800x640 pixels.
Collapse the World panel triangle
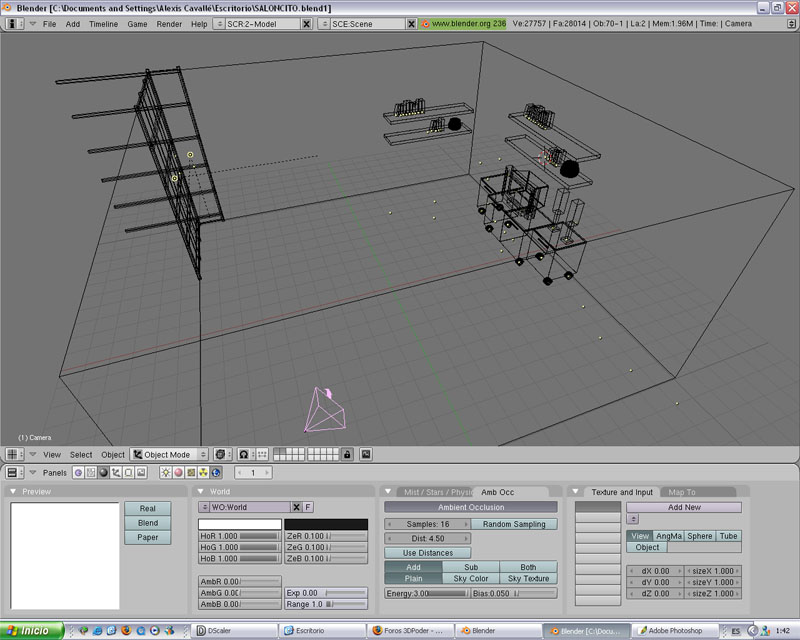[201, 491]
